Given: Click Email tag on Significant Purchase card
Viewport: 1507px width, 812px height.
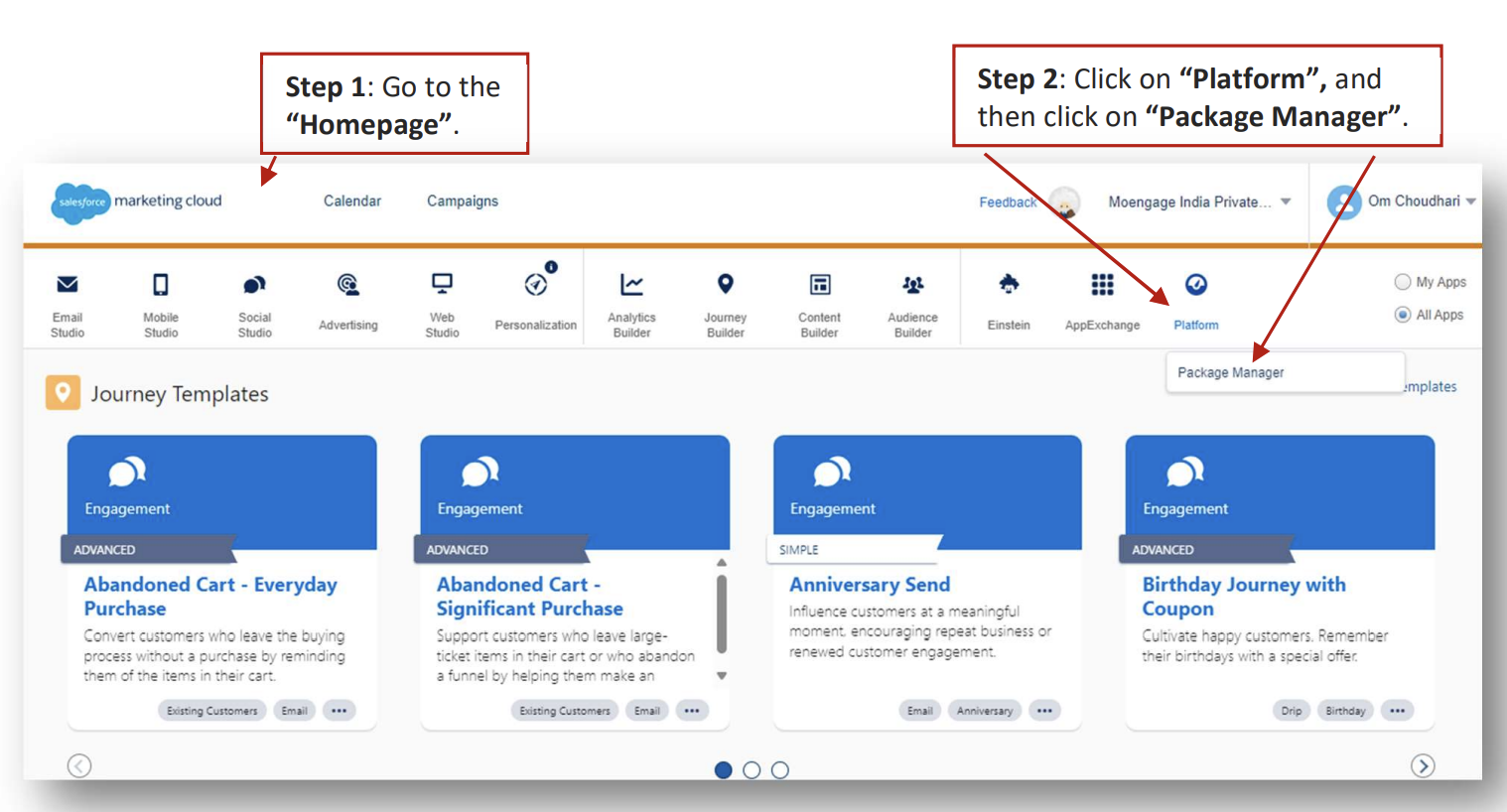Looking at the screenshot, I should pos(647,711).
